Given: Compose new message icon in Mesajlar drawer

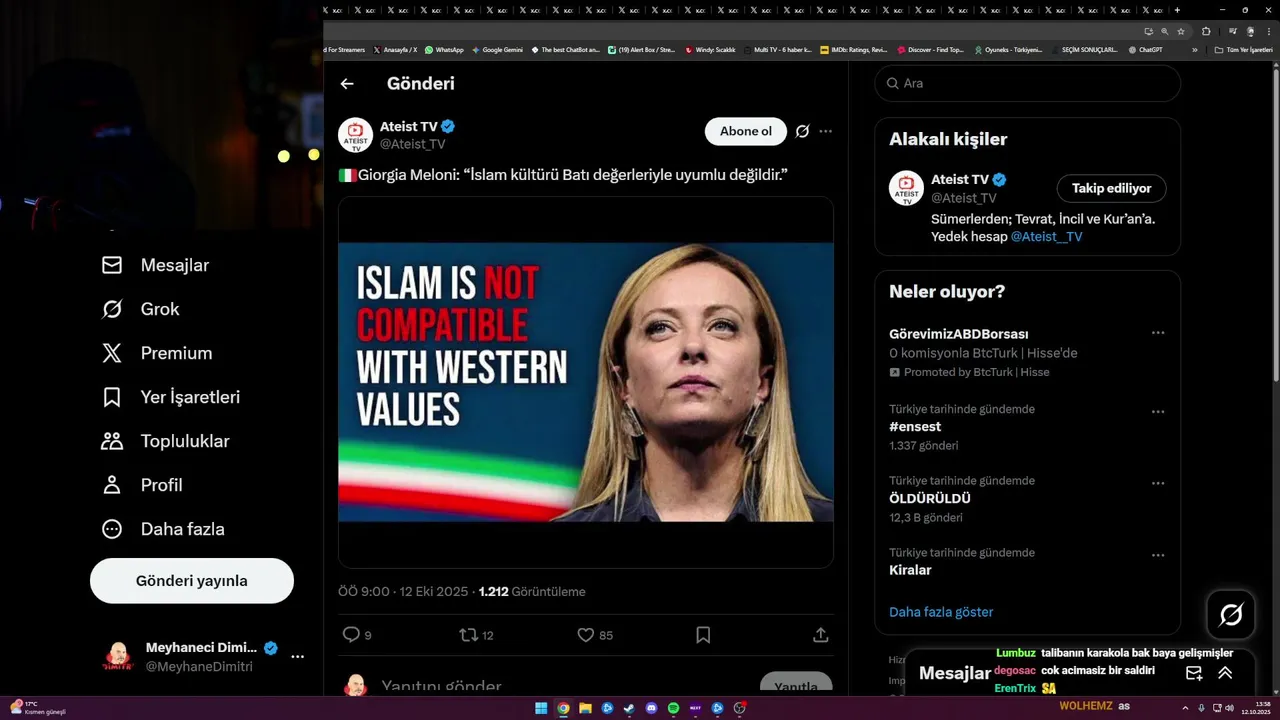Looking at the screenshot, I should click(x=1194, y=673).
